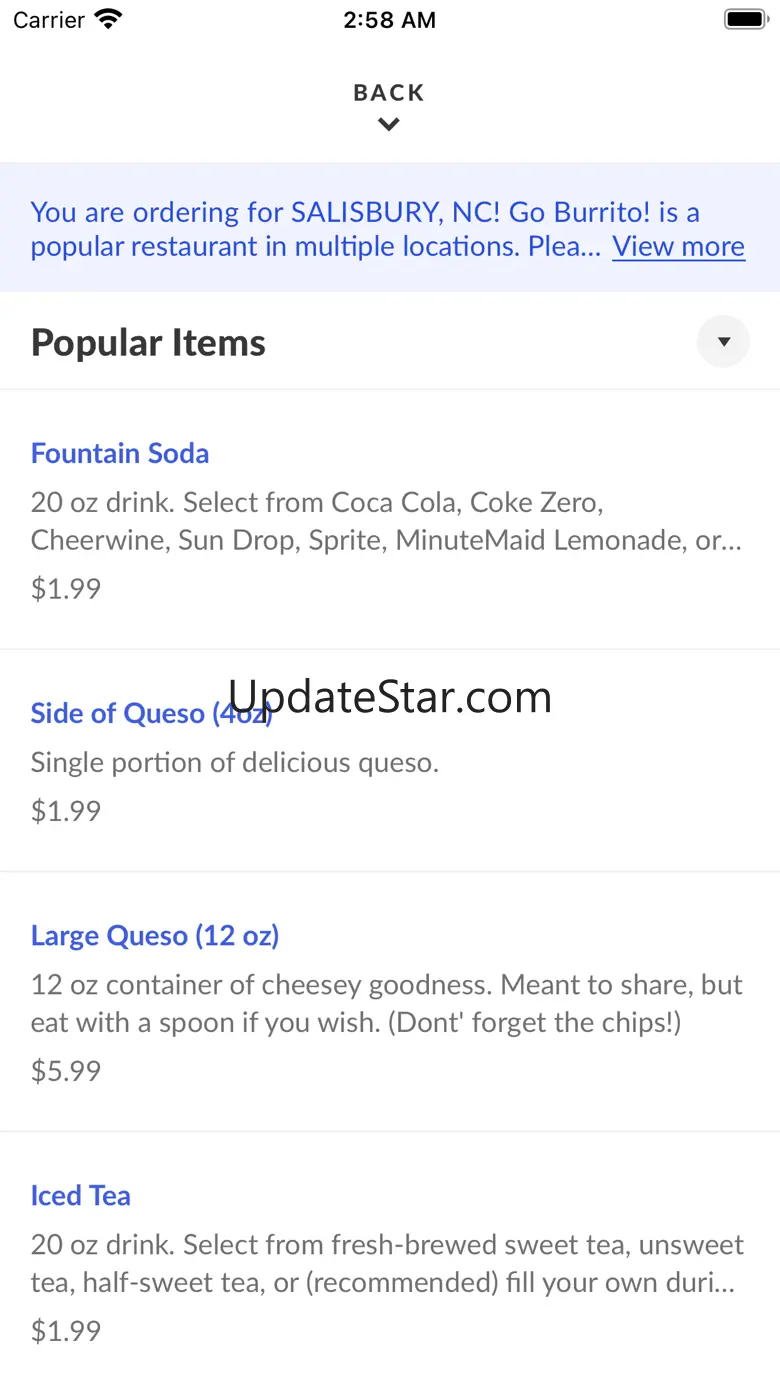The width and height of the screenshot is (780, 1387).
Task: Tap the $5.99 Large Queso price
Action: coord(66,1071)
